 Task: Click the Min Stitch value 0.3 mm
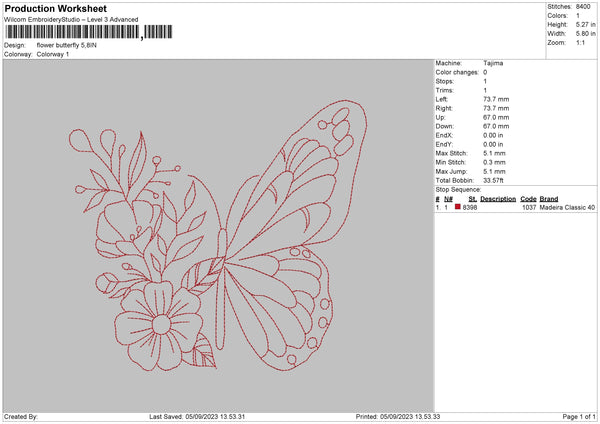pyautogui.click(x=494, y=163)
